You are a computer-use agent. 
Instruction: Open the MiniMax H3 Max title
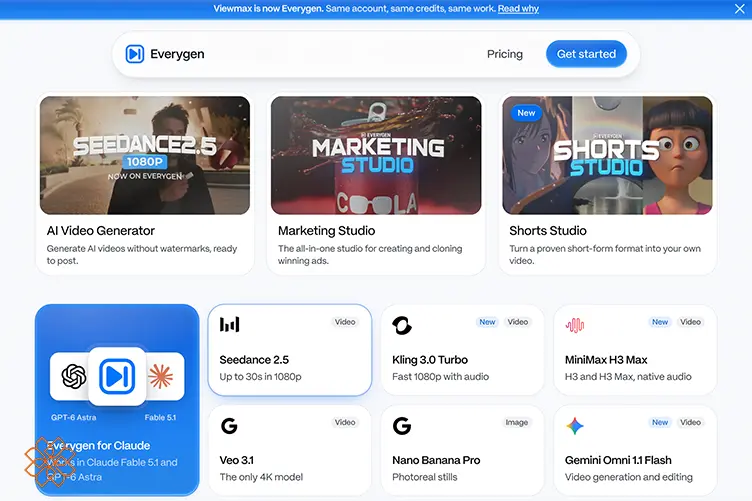pos(606,360)
